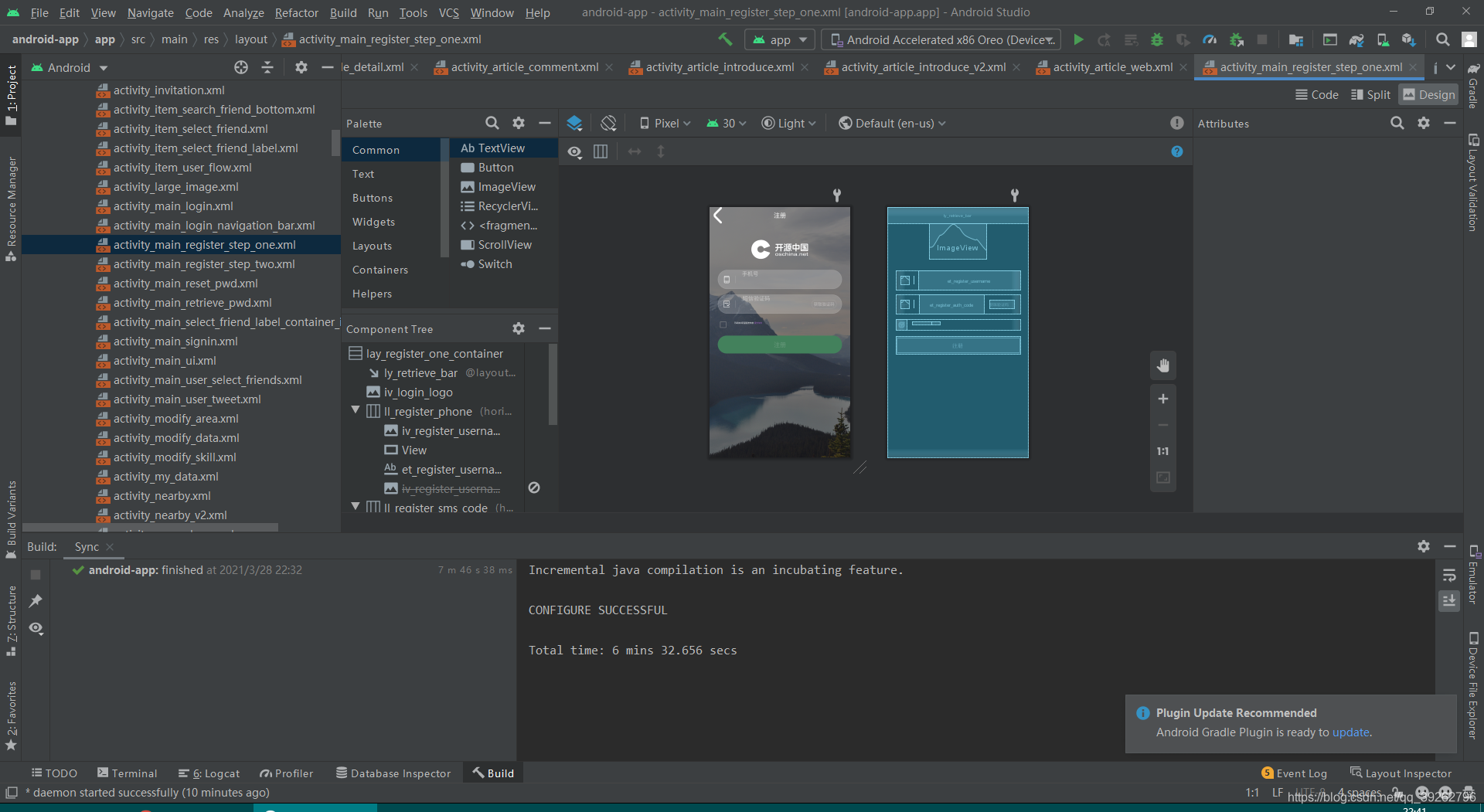Pin the build tab with pin icon
Screen dimensions: 1484x812
coord(36,601)
